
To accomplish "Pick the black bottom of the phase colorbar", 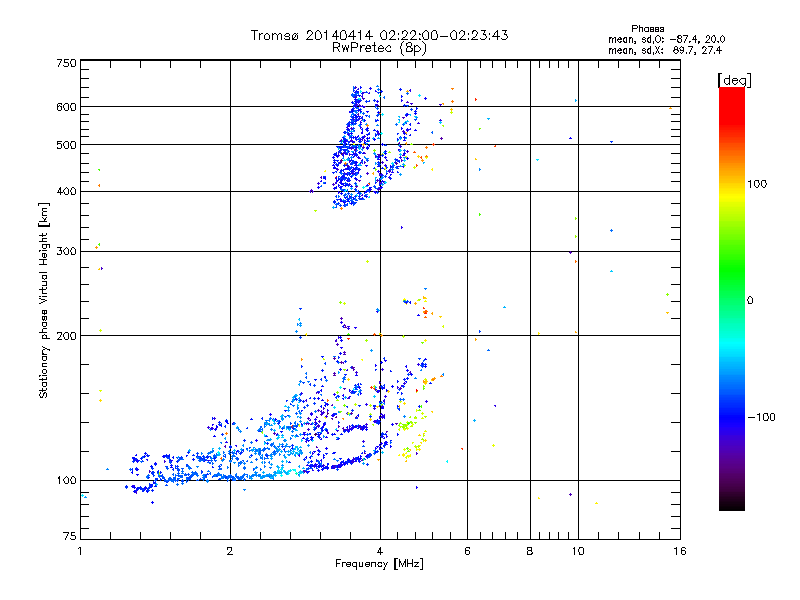I will pos(732,503).
